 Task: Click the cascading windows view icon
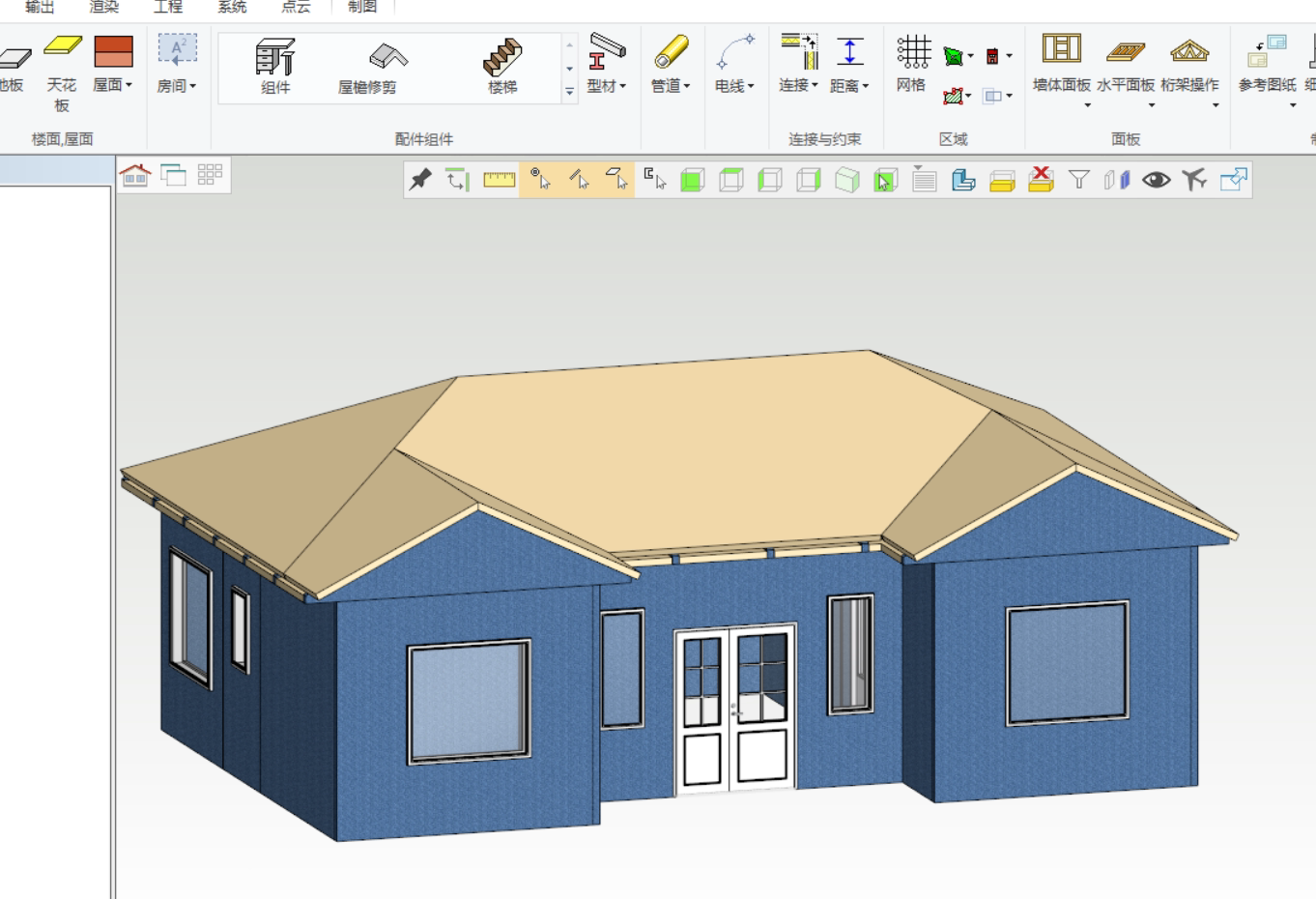[173, 175]
